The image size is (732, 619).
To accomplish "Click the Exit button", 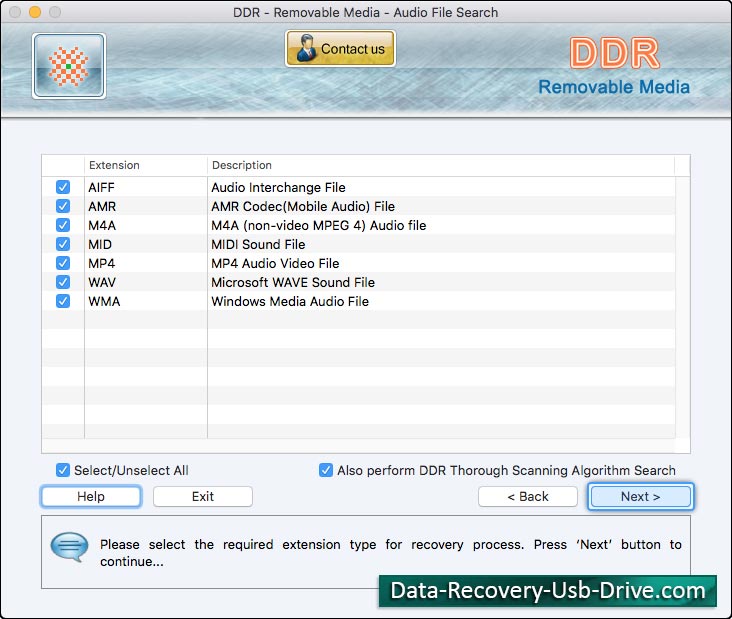I will [x=203, y=496].
